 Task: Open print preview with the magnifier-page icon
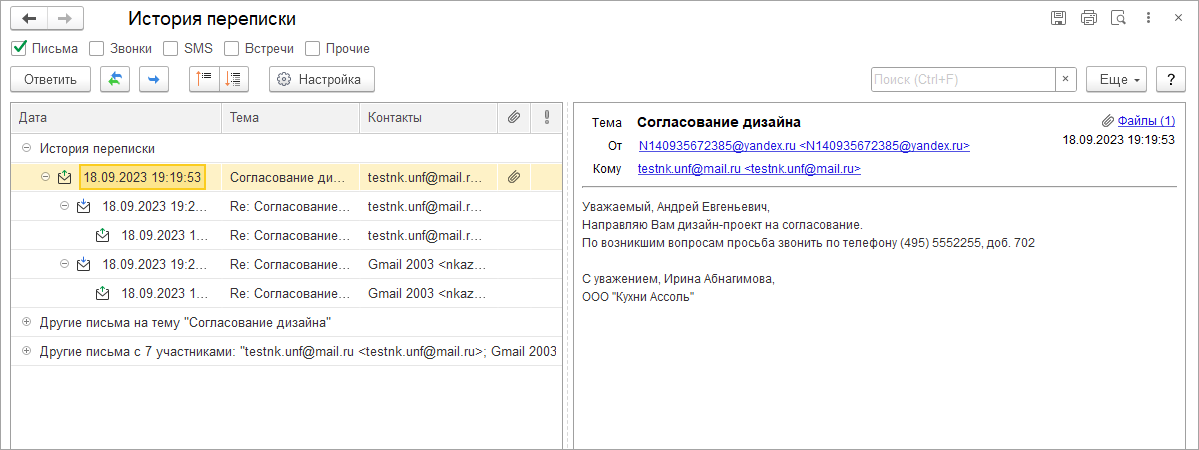(x=1119, y=18)
